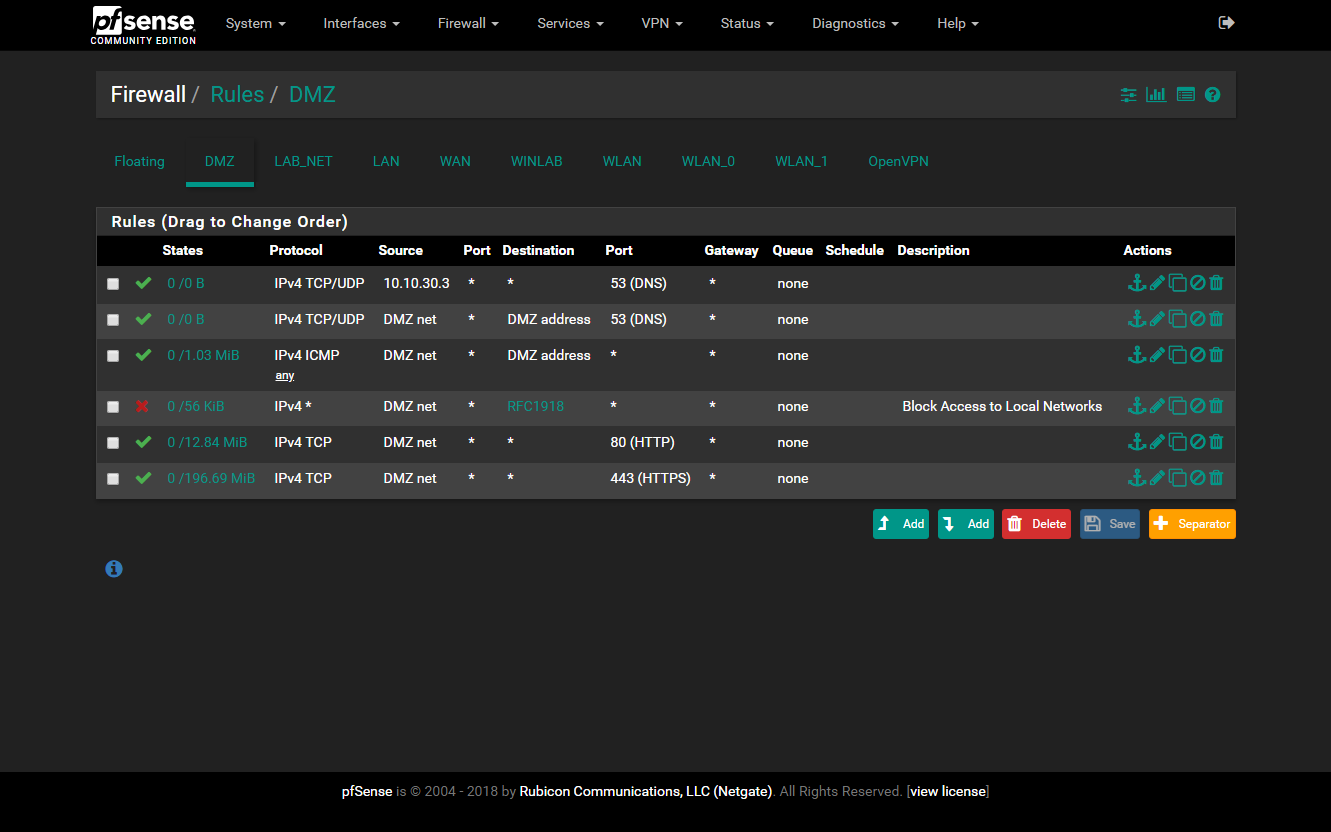Copy the RFC1918 block rule
Screen dimensions: 1331x832
pos(1177,406)
